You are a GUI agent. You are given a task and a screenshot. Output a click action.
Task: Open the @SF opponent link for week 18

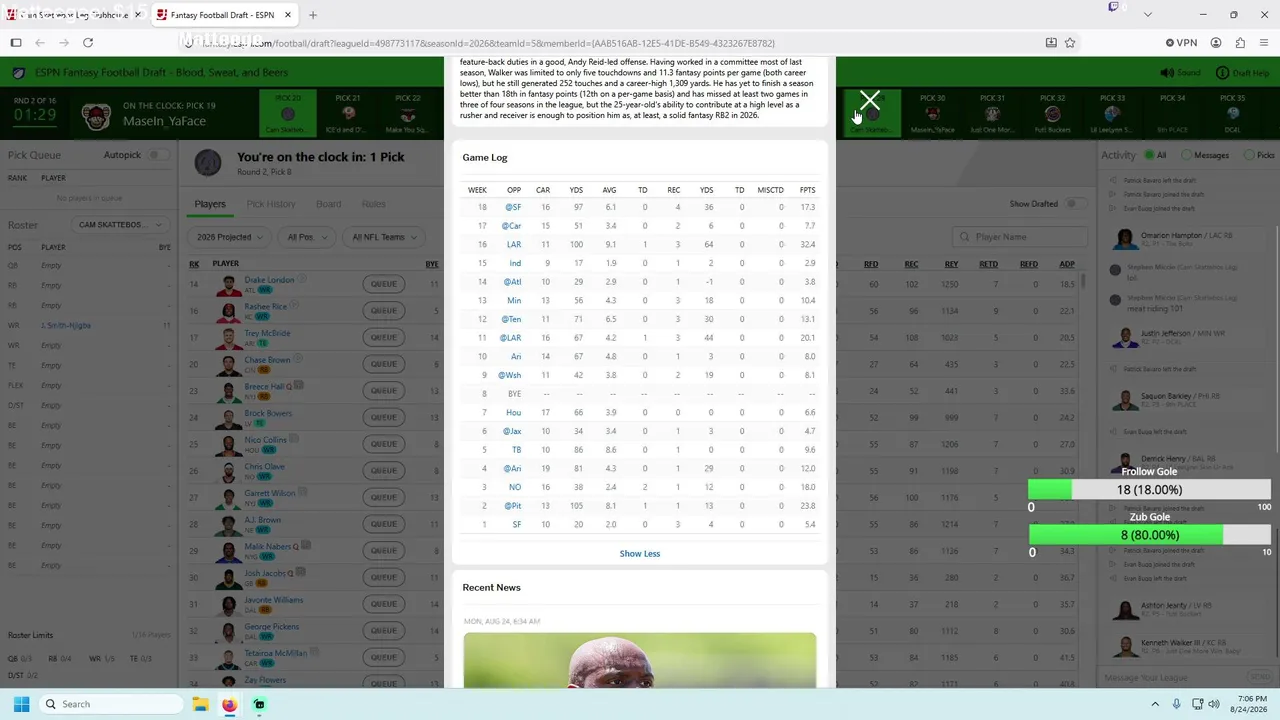click(513, 207)
